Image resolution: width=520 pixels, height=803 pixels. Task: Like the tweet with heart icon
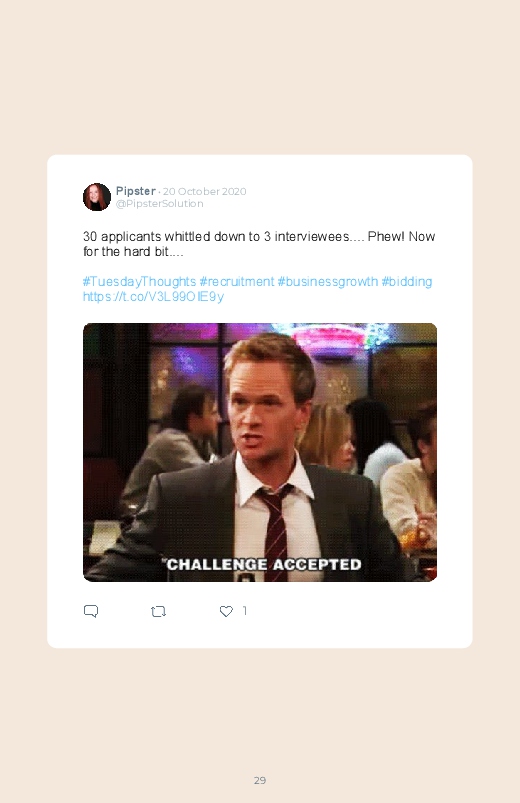click(x=226, y=611)
